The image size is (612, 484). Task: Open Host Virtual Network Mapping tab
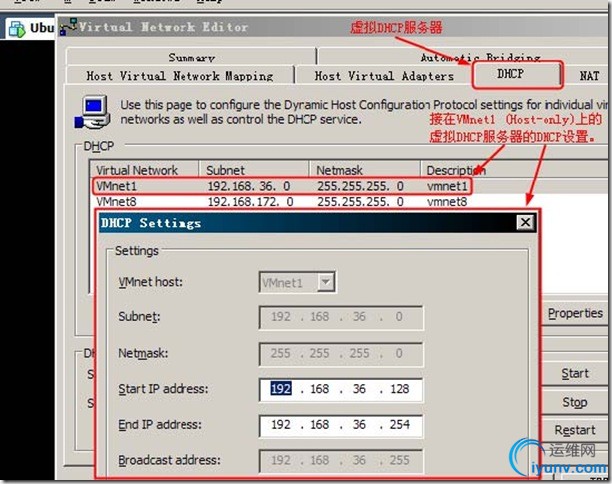pos(180,75)
